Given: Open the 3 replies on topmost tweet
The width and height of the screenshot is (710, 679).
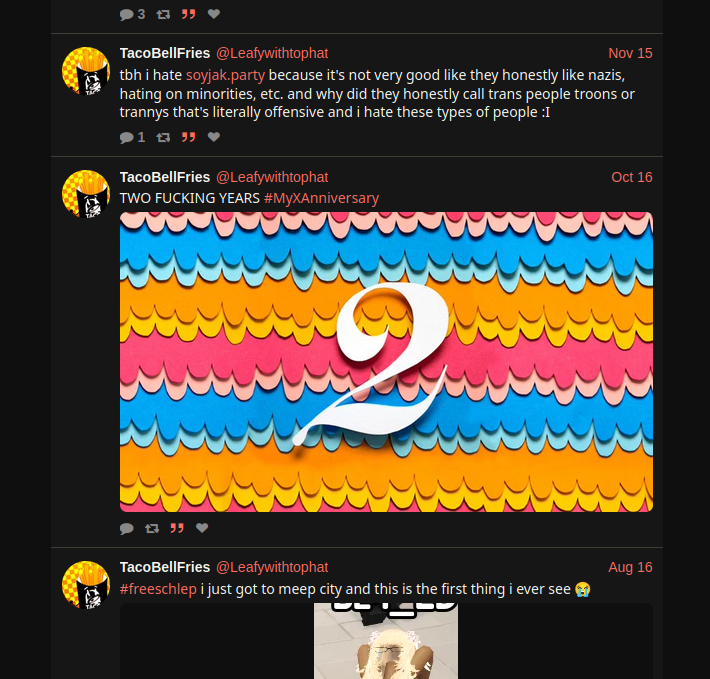Looking at the screenshot, I should 132,14.
